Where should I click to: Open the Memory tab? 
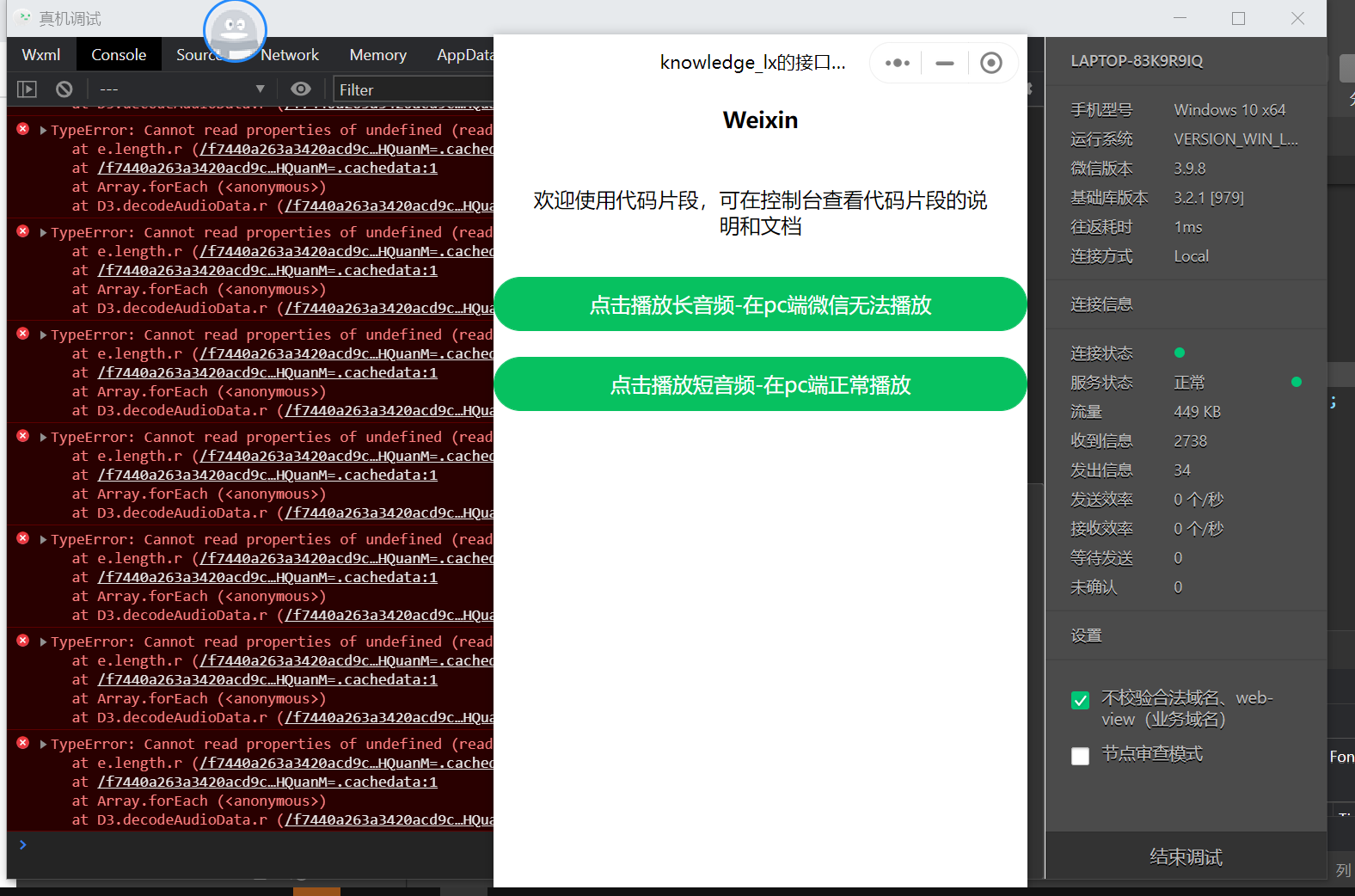click(x=378, y=55)
